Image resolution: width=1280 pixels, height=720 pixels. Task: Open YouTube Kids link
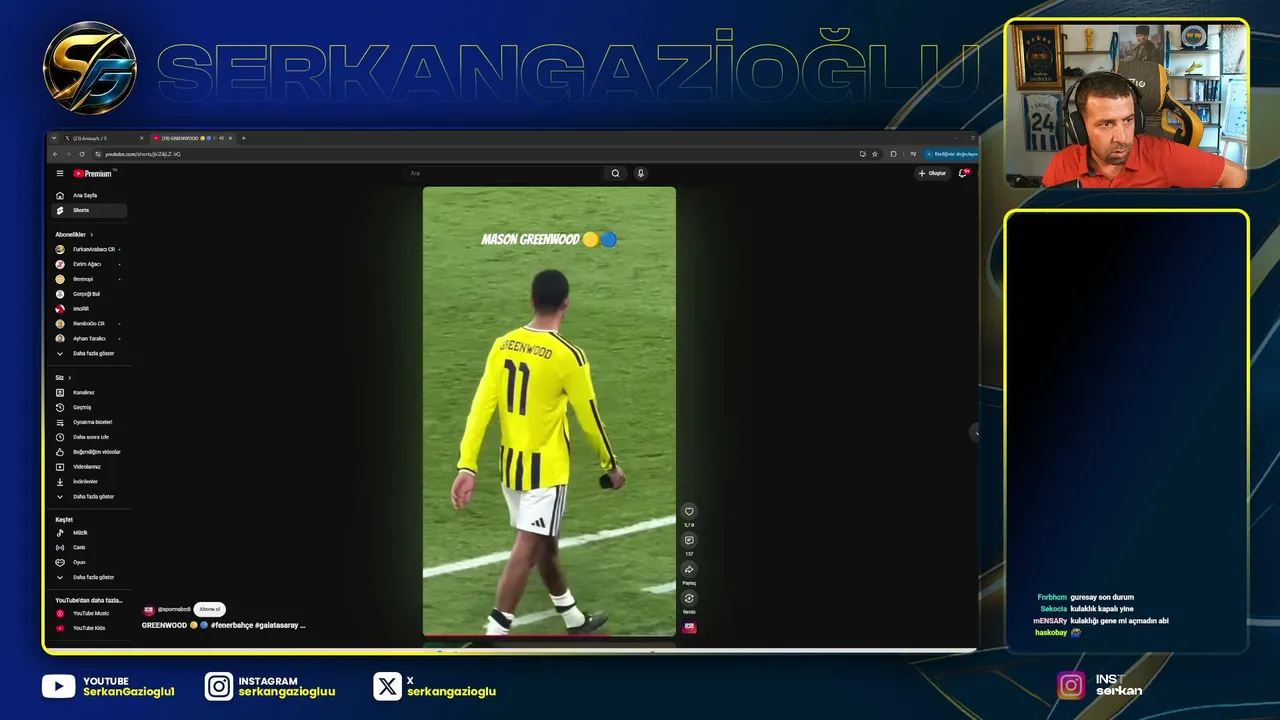click(x=89, y=628)
